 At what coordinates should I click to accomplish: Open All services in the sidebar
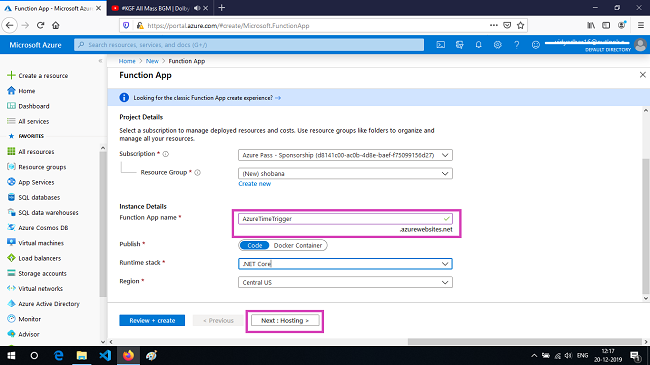tap(34, 122)
